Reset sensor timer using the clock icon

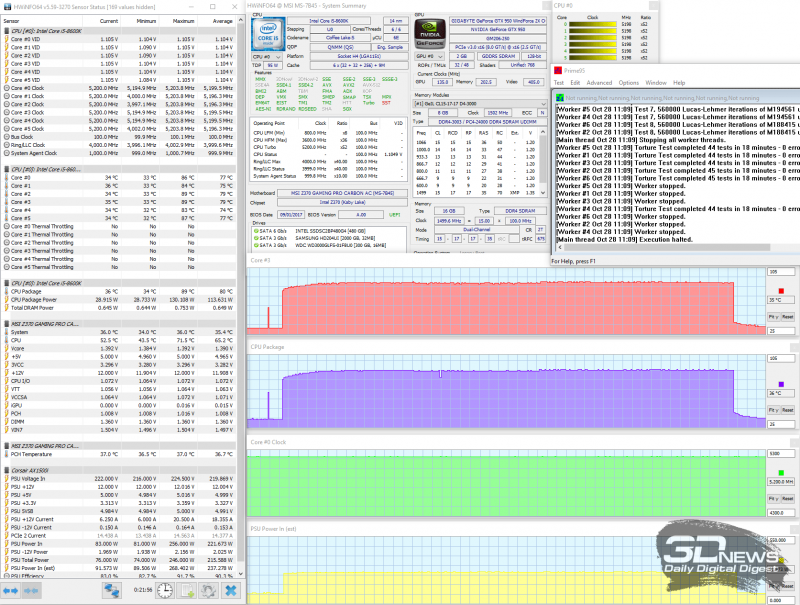[x=165, y=591]
